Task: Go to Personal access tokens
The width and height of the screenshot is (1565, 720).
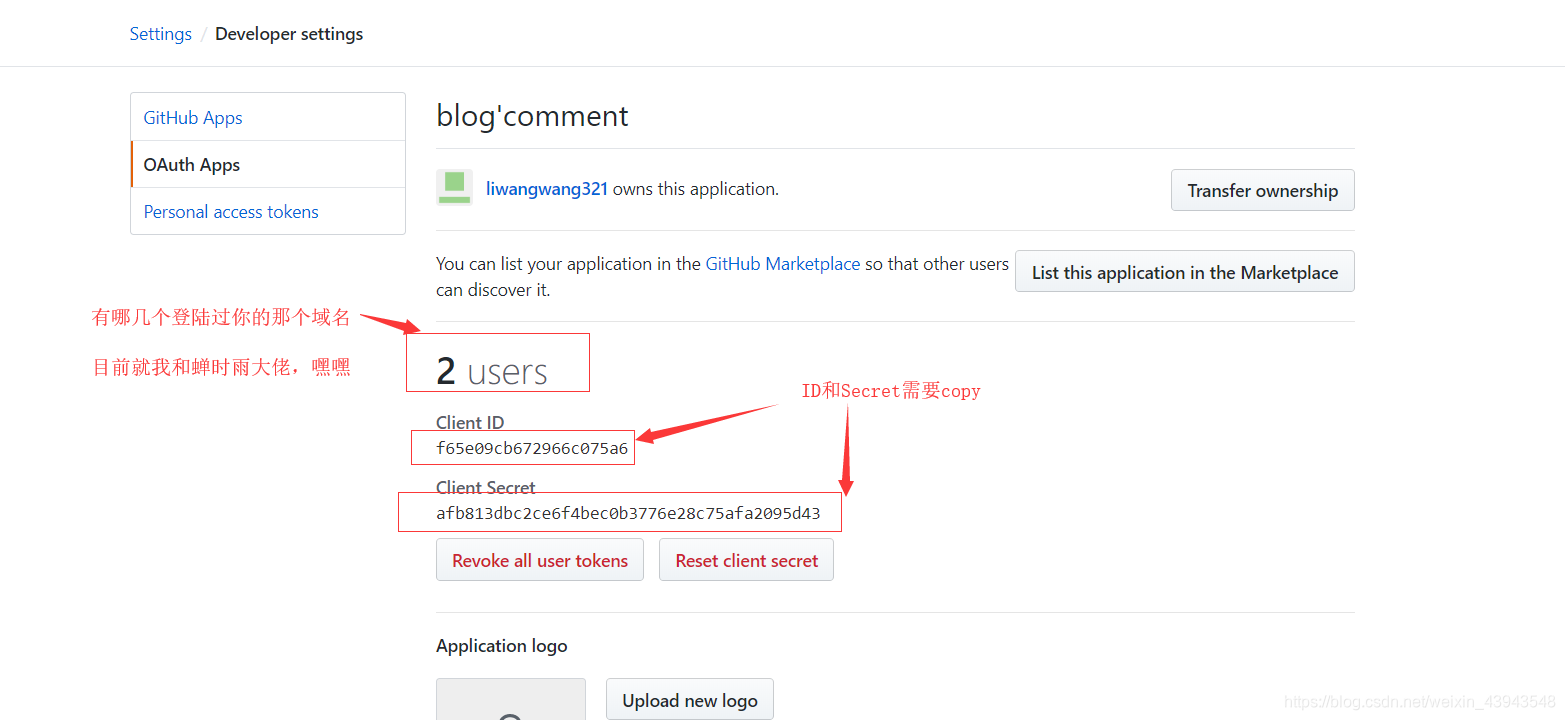Action: (x=268, y=211)
